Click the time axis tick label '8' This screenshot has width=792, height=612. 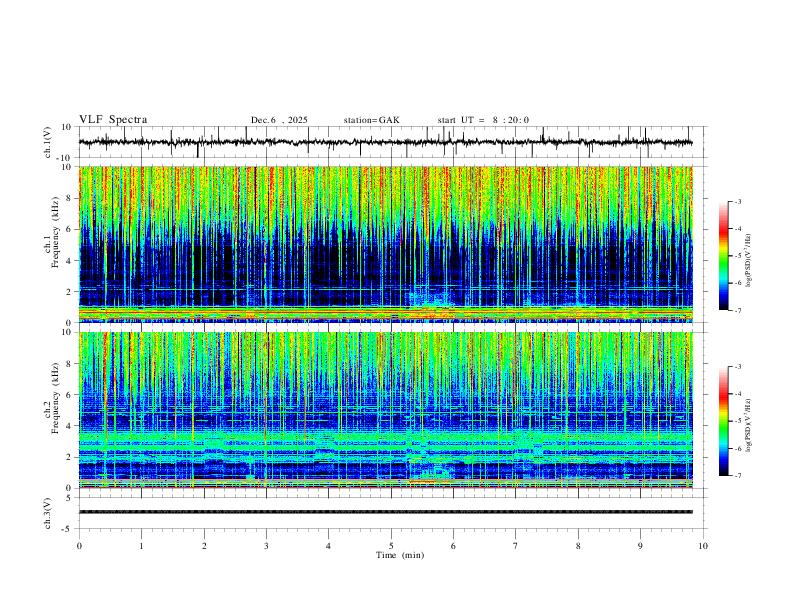(578, 546)
